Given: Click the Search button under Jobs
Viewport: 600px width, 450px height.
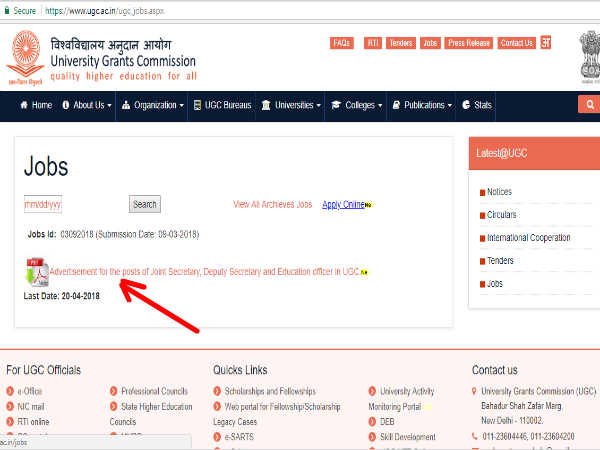Looking at the screenshot, I should pyautogui.click(x=145, y=204).
